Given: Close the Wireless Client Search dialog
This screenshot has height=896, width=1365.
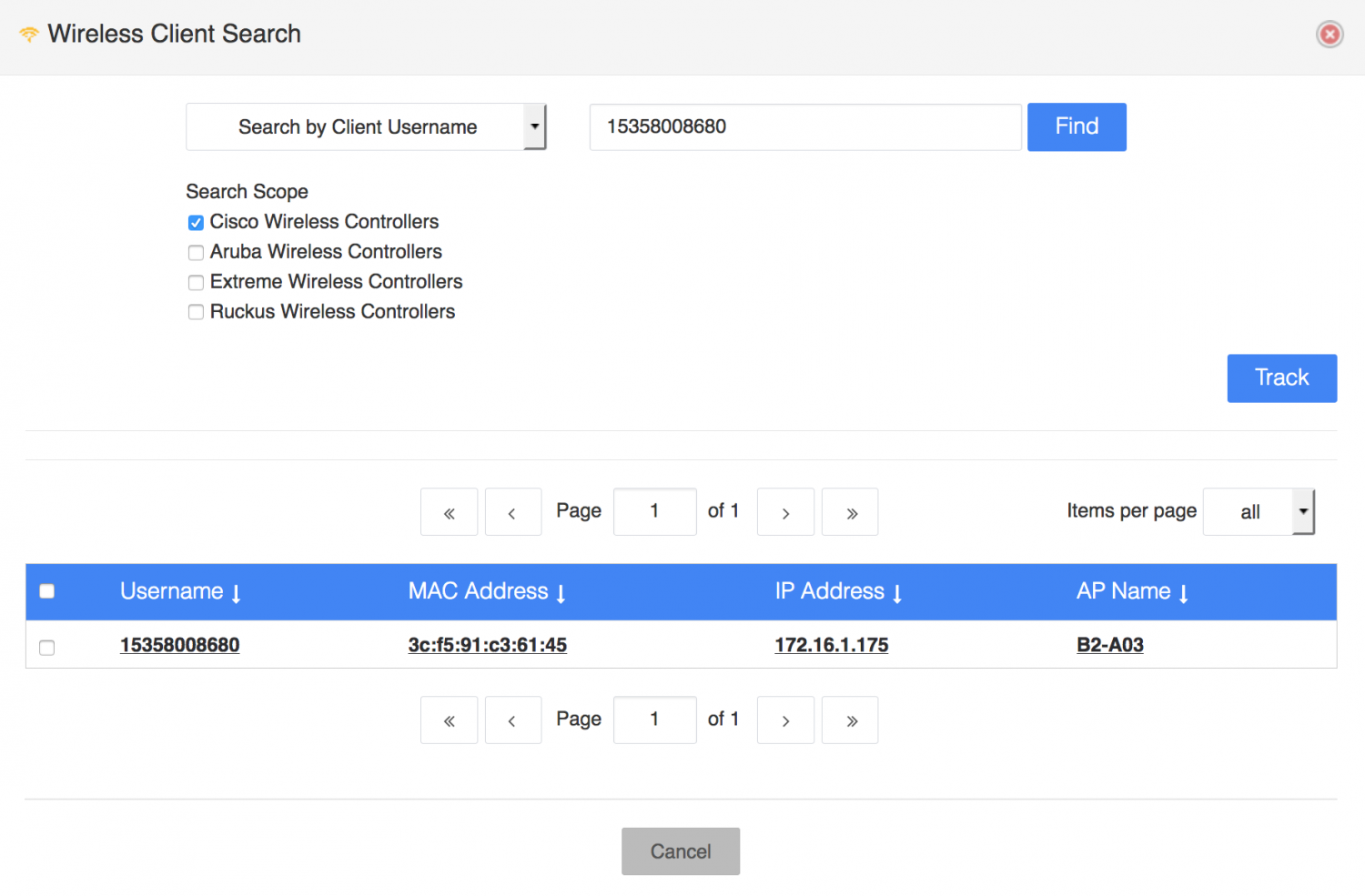Looking at the screenshot, I should point(1330,34).
